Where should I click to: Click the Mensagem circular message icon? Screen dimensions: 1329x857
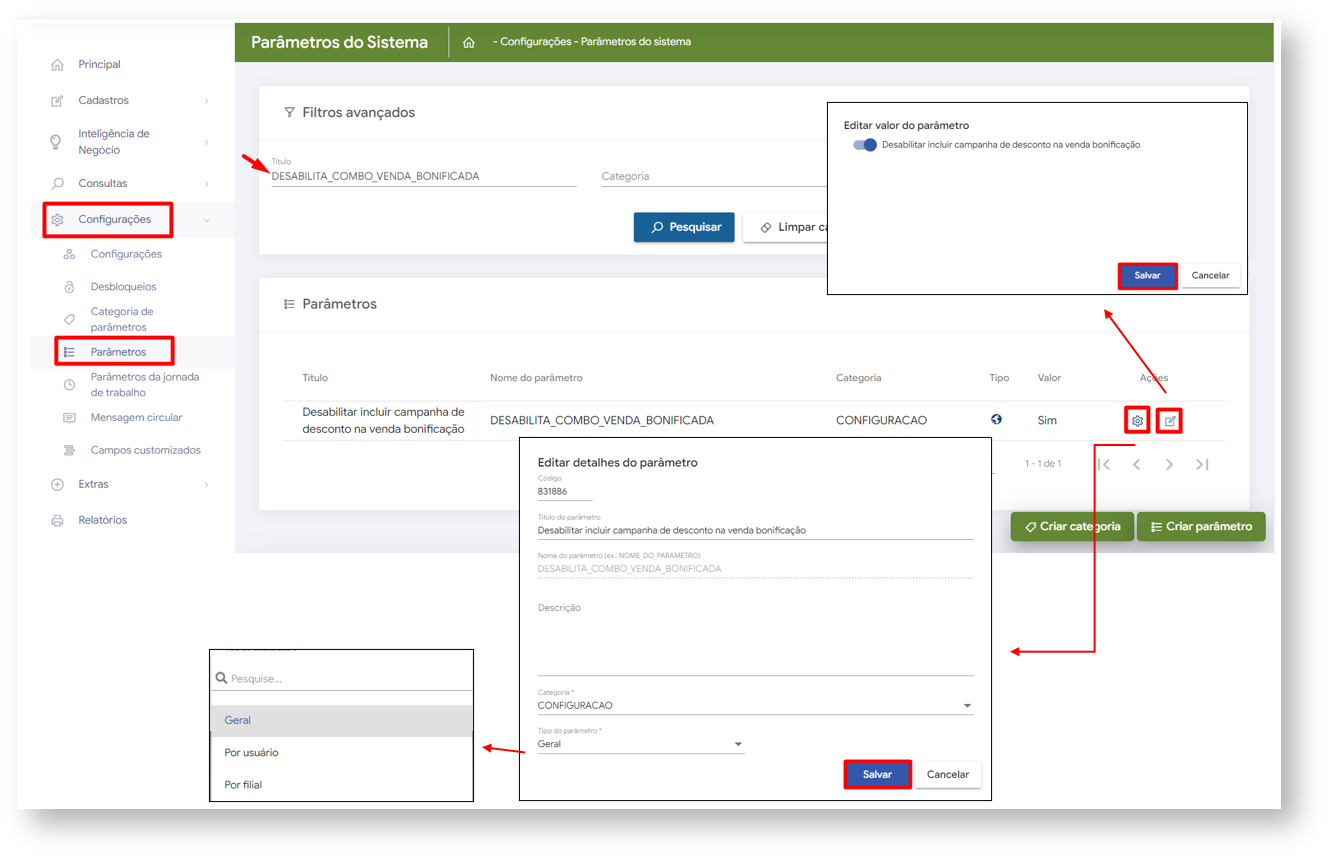pos(69,418)
